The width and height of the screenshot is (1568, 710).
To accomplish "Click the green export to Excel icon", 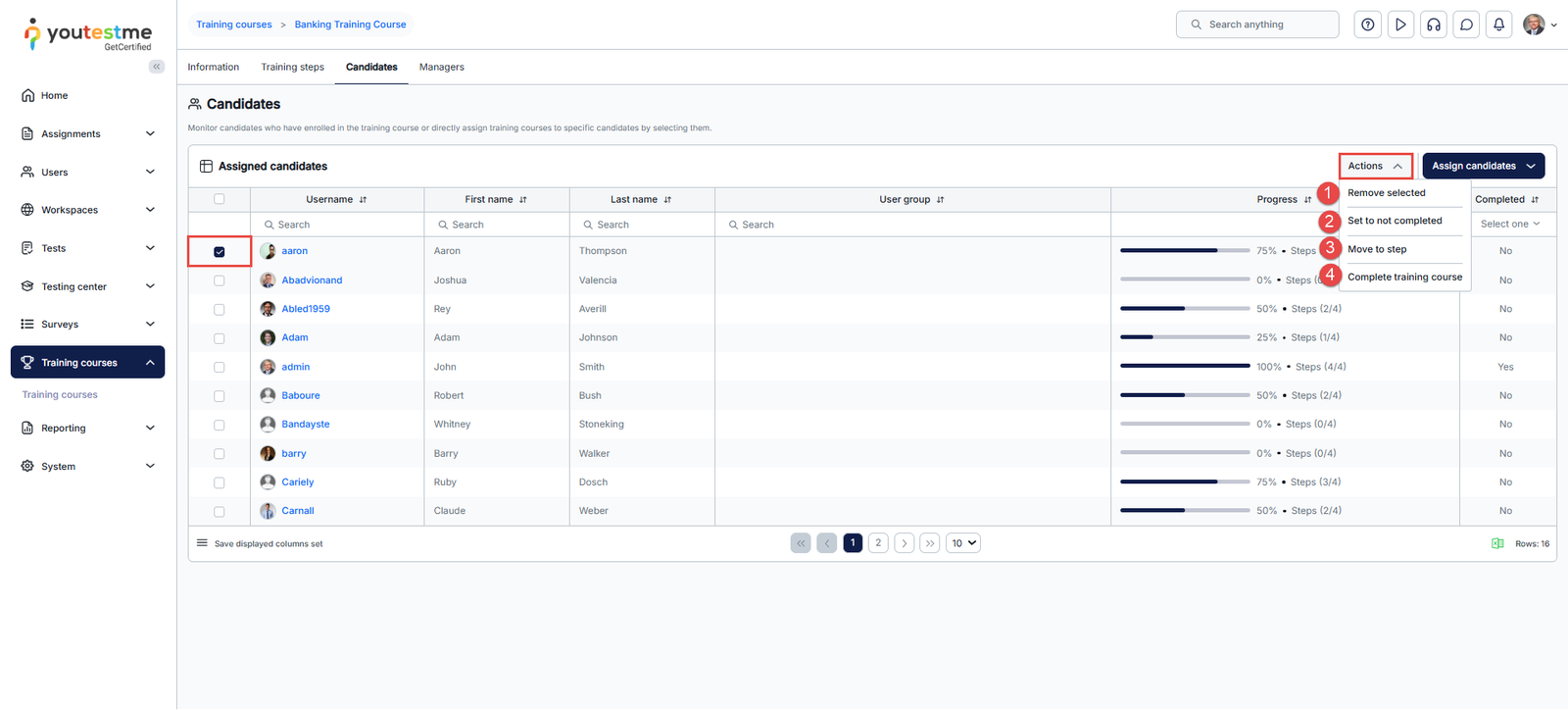I will click(1497, 543).
